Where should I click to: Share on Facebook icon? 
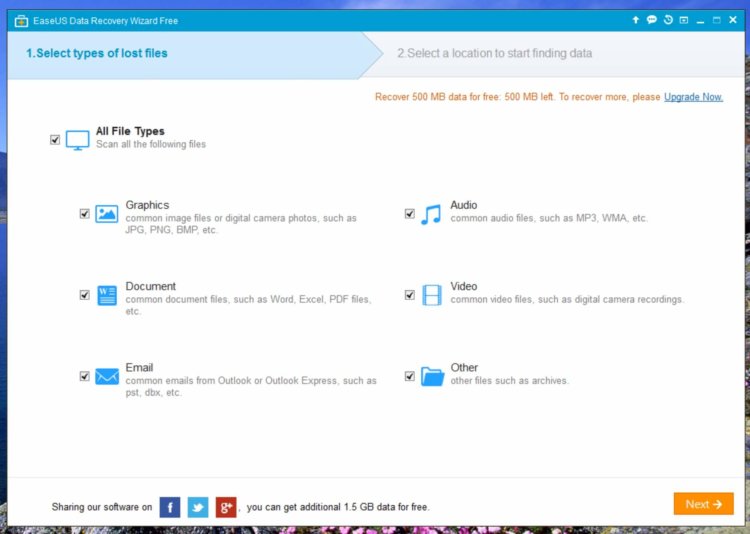(x=170, y=507)
